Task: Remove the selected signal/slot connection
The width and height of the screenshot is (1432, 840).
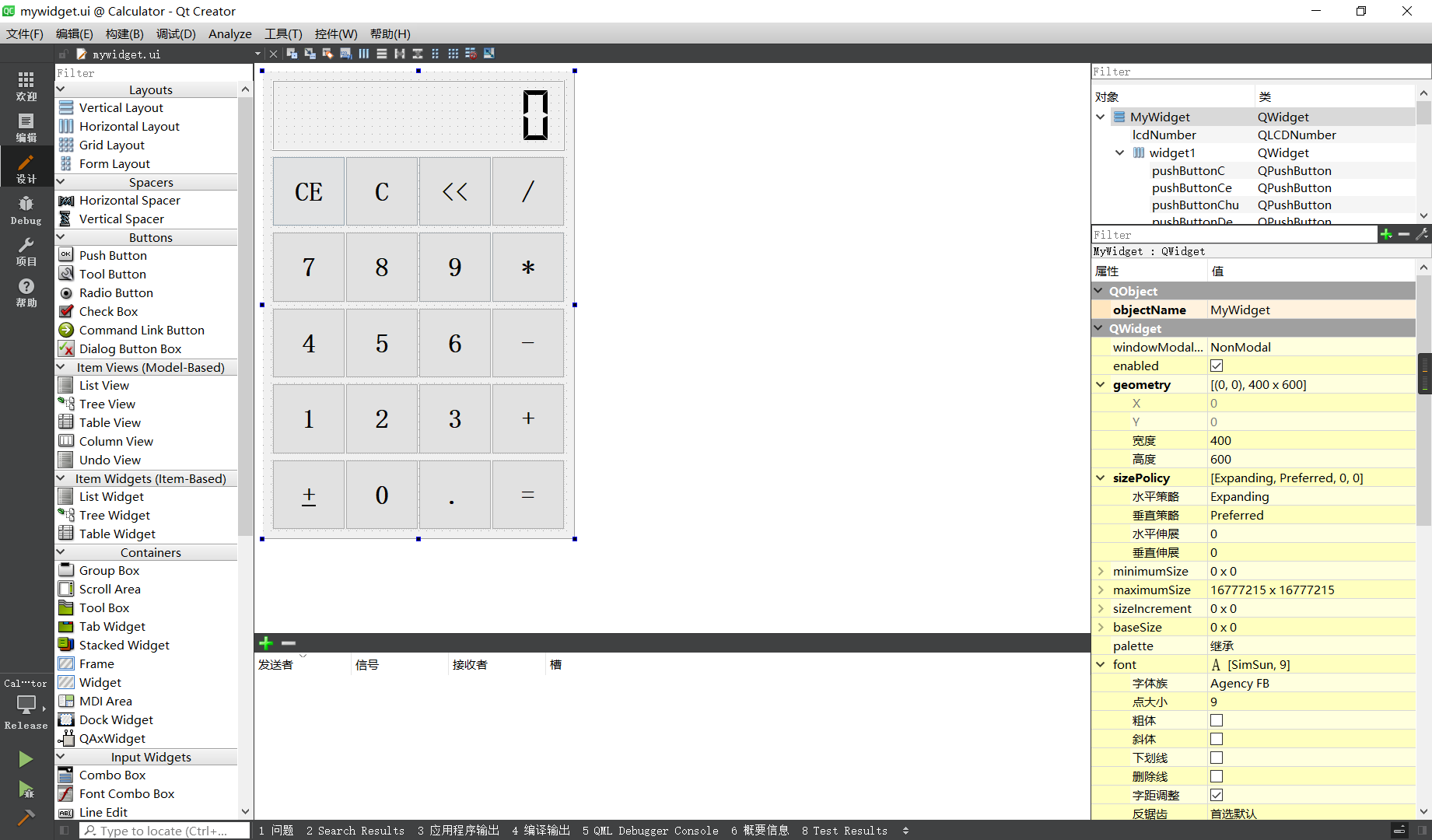Action: [289, 643]
